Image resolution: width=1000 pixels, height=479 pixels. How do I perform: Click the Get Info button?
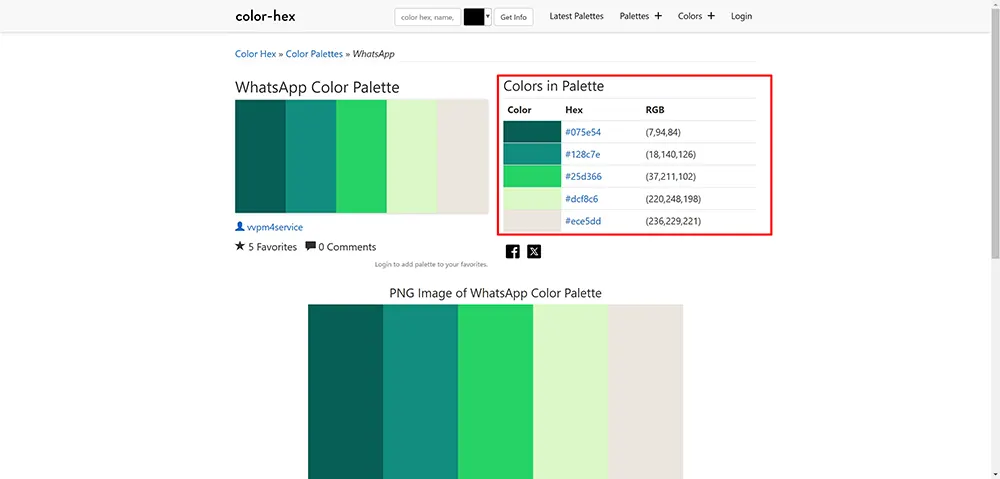513,17
